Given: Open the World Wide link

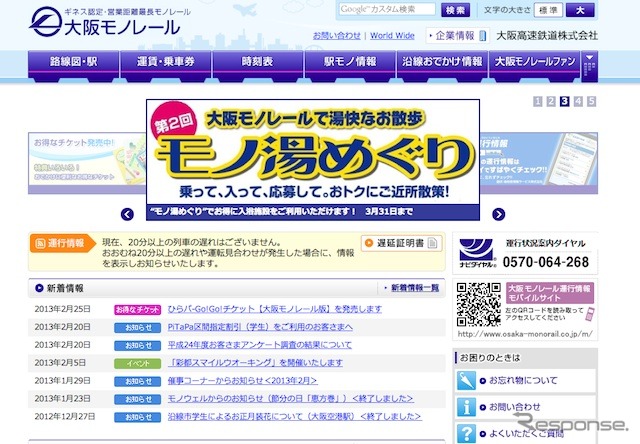Looking at the screenshot, I should [392, 36].
